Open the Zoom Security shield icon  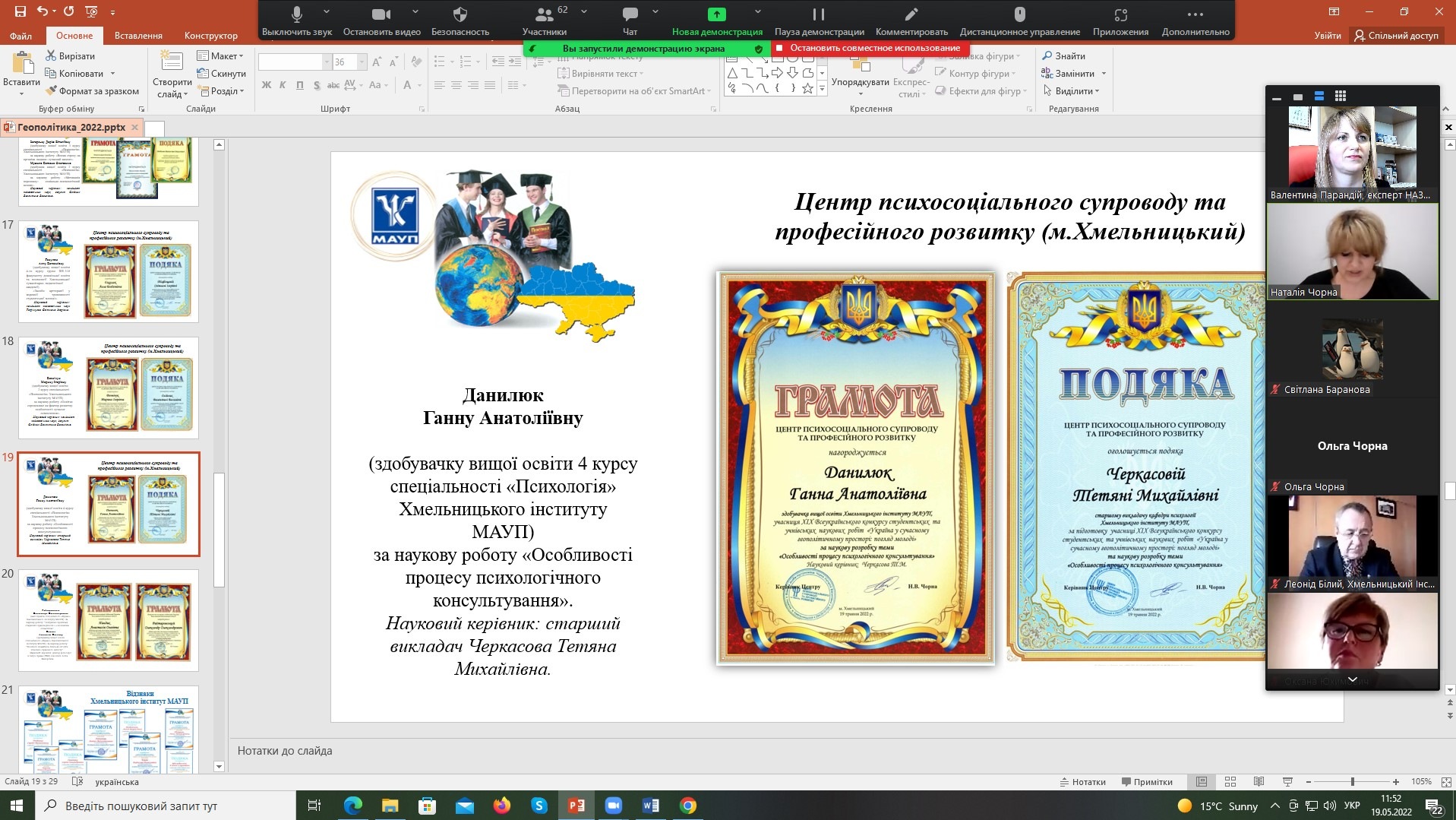pos(460,15)
